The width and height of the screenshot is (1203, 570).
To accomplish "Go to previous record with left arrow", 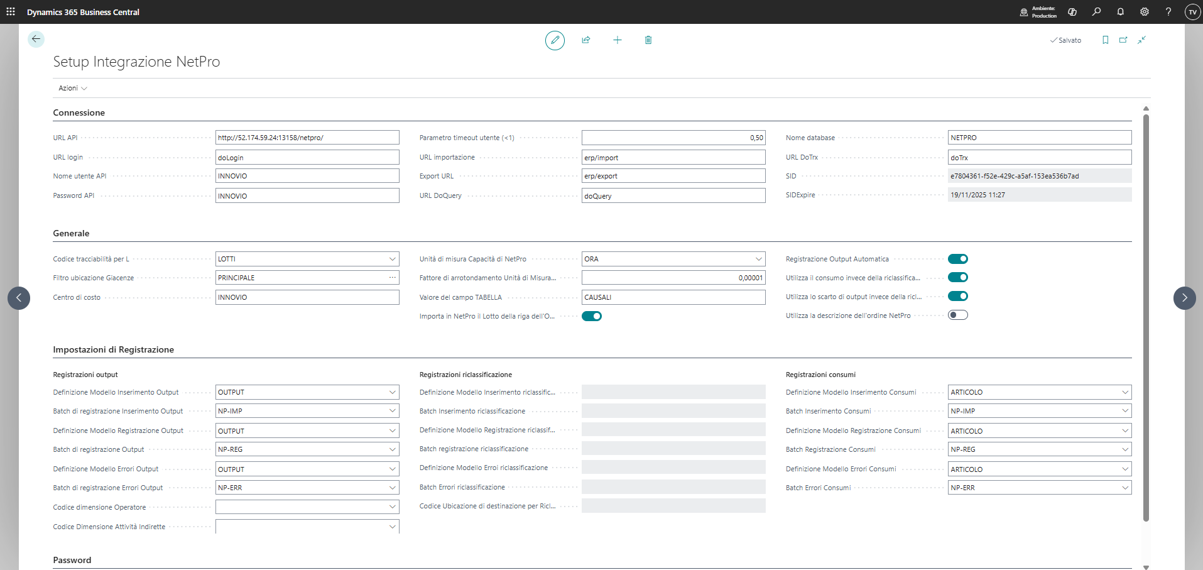I will [x=19, y=298].
